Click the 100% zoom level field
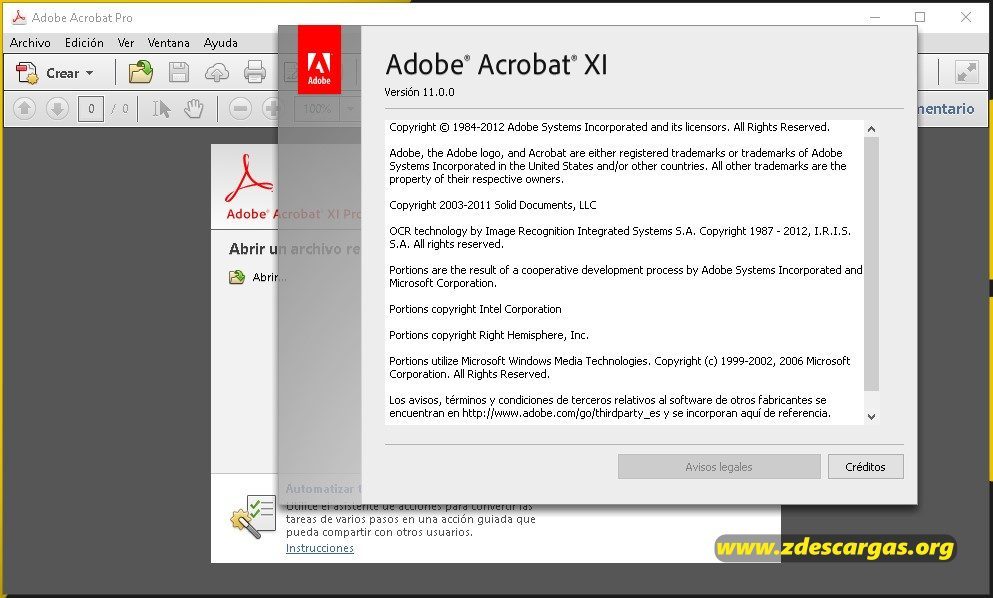The image size is (993, 598). 317,109
